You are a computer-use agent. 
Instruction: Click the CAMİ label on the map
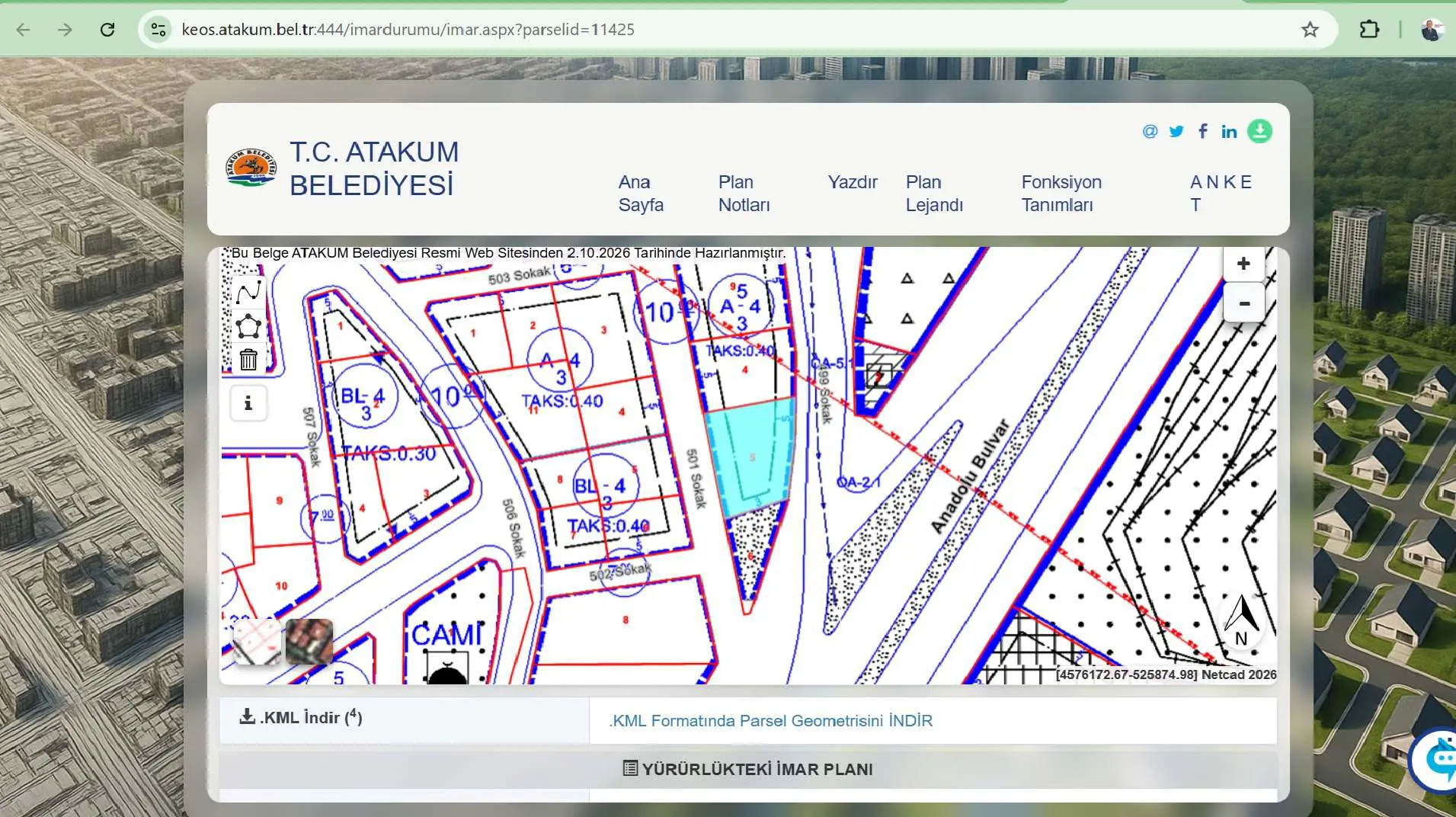pyautogui.click(x=447, y=635)
